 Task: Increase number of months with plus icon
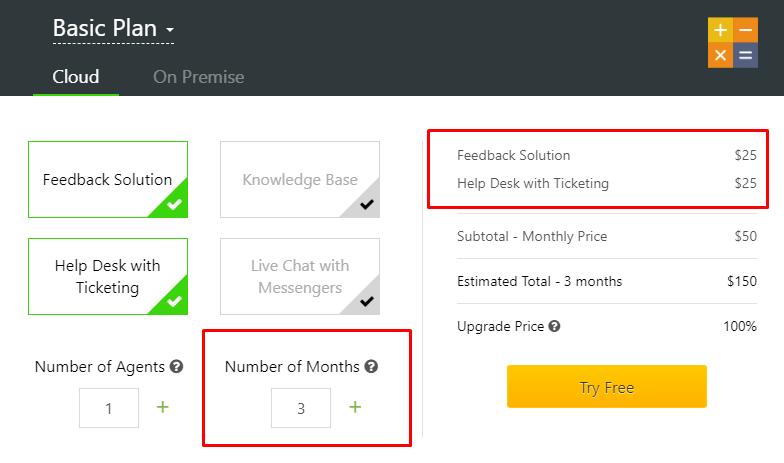355,407
